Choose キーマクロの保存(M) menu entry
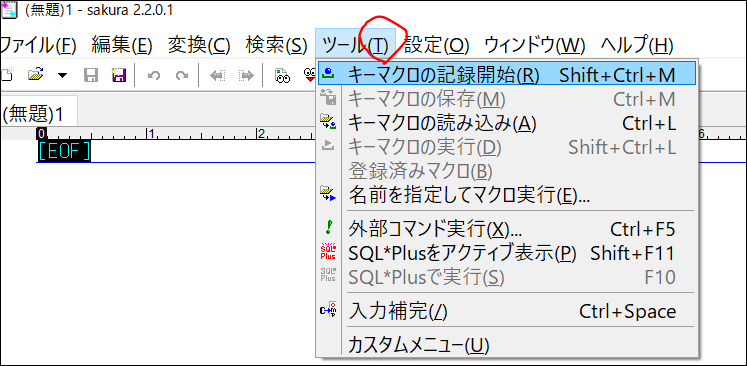This screenshot has width=747, height=366. [507, 99]
